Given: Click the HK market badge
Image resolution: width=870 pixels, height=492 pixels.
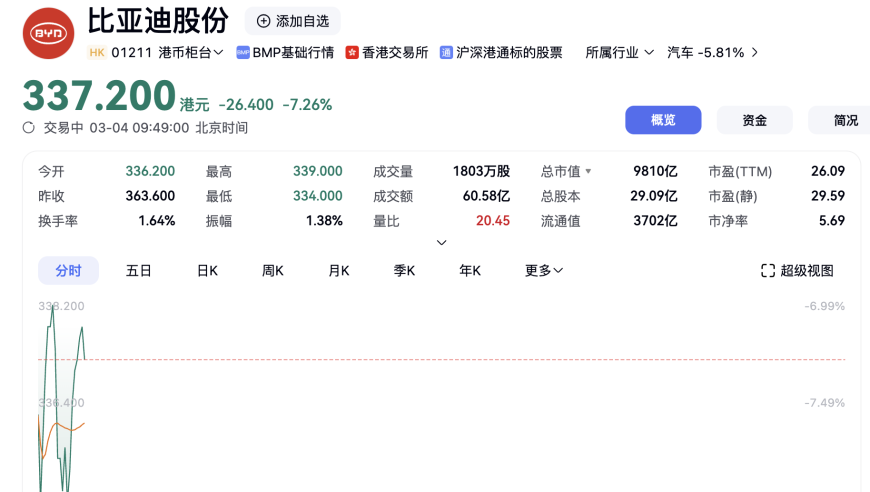Looking at the screenshot, I should pos(97,53).
